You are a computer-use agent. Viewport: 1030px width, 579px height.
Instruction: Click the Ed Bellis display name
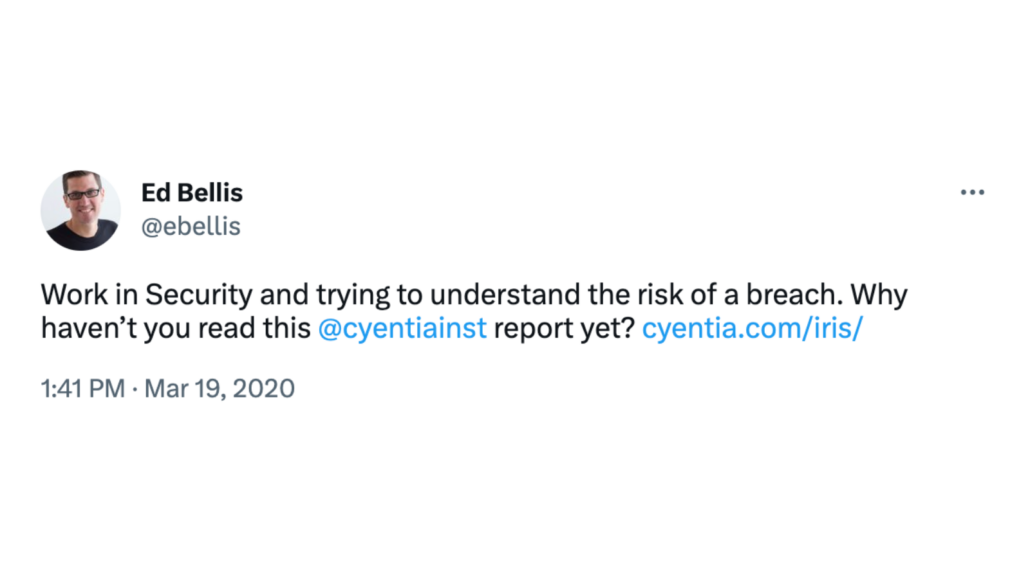pos(192,193)
